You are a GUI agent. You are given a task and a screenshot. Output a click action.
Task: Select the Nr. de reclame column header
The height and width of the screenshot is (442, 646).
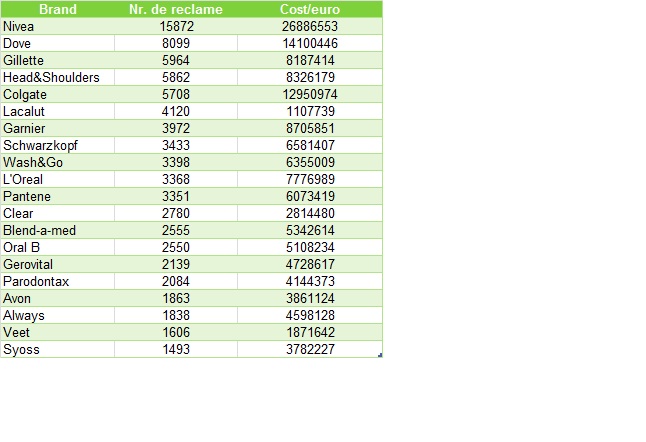click(x=176, y=9)
